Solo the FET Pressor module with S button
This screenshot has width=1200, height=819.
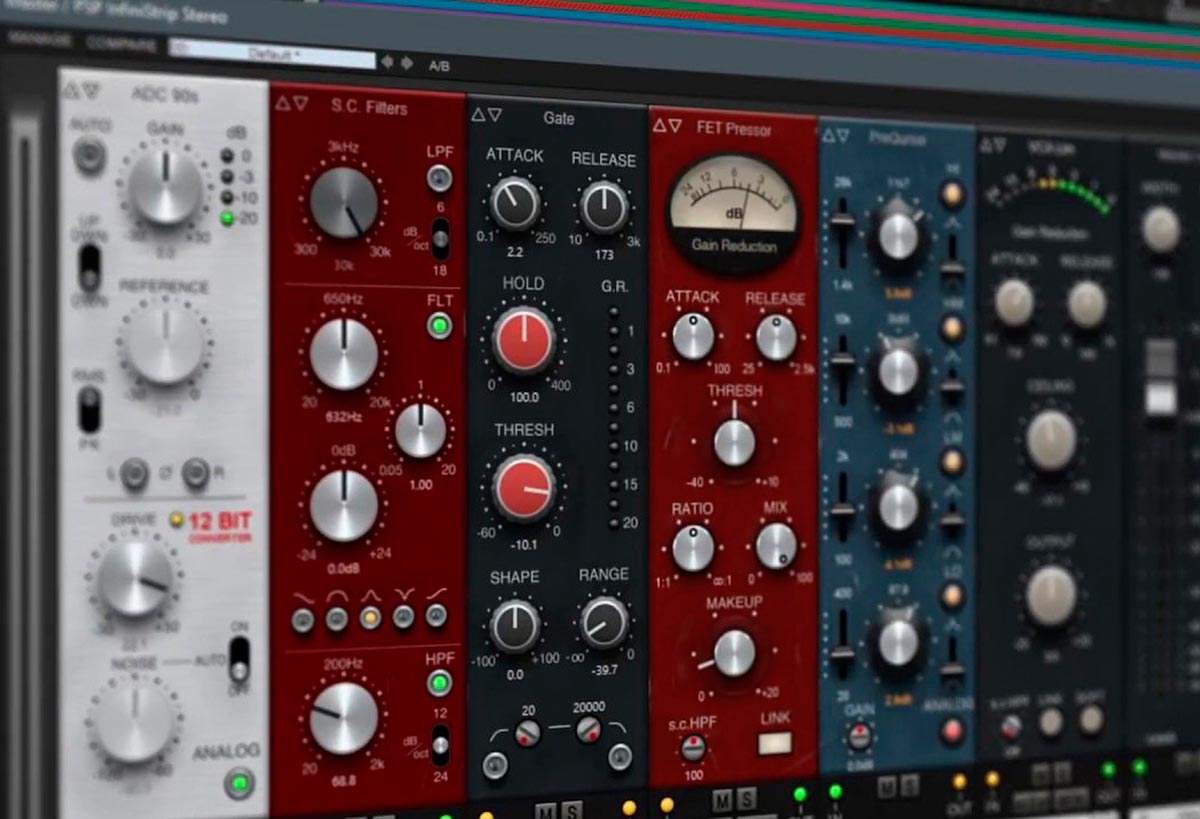click(x=747, y=800)
